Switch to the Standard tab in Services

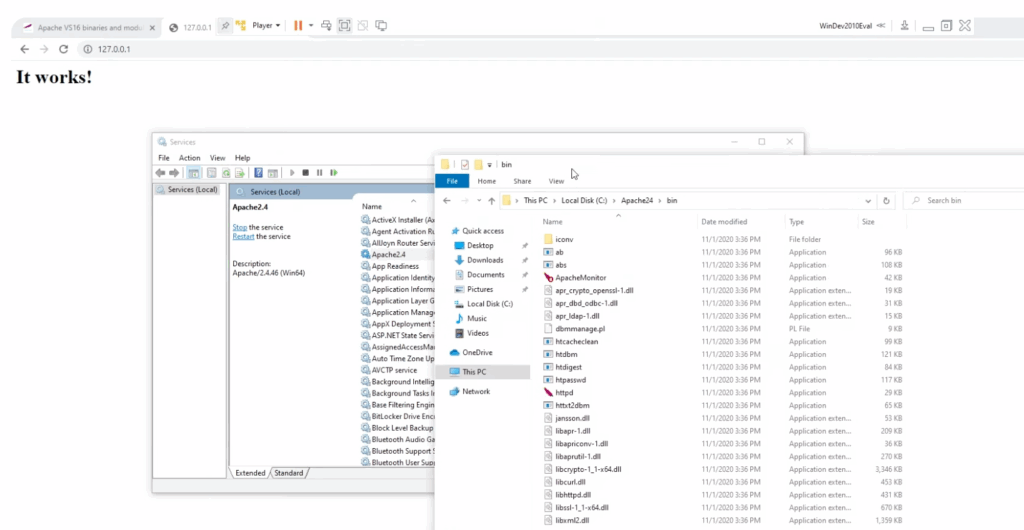289,473
